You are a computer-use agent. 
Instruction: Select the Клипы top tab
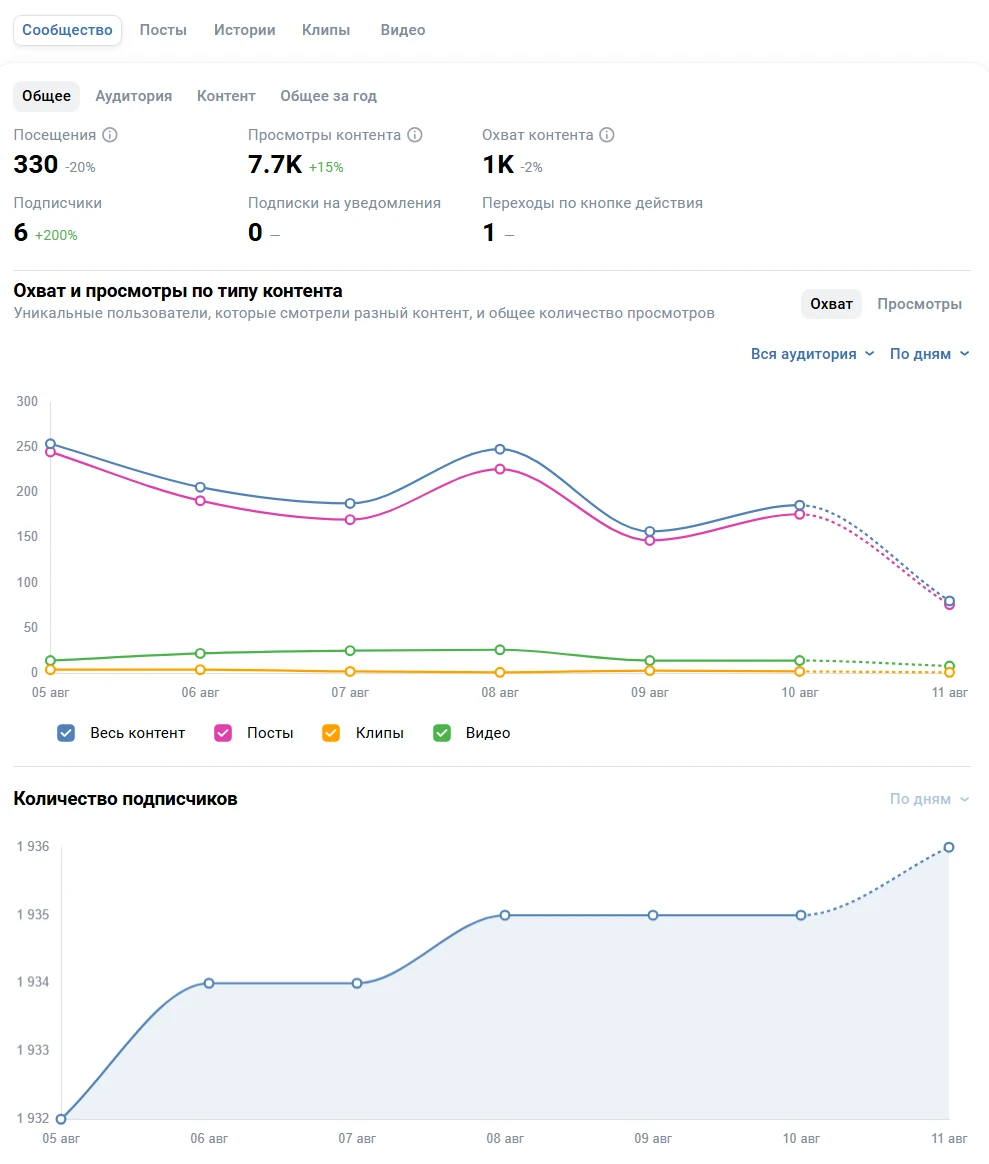pos(326,30)
